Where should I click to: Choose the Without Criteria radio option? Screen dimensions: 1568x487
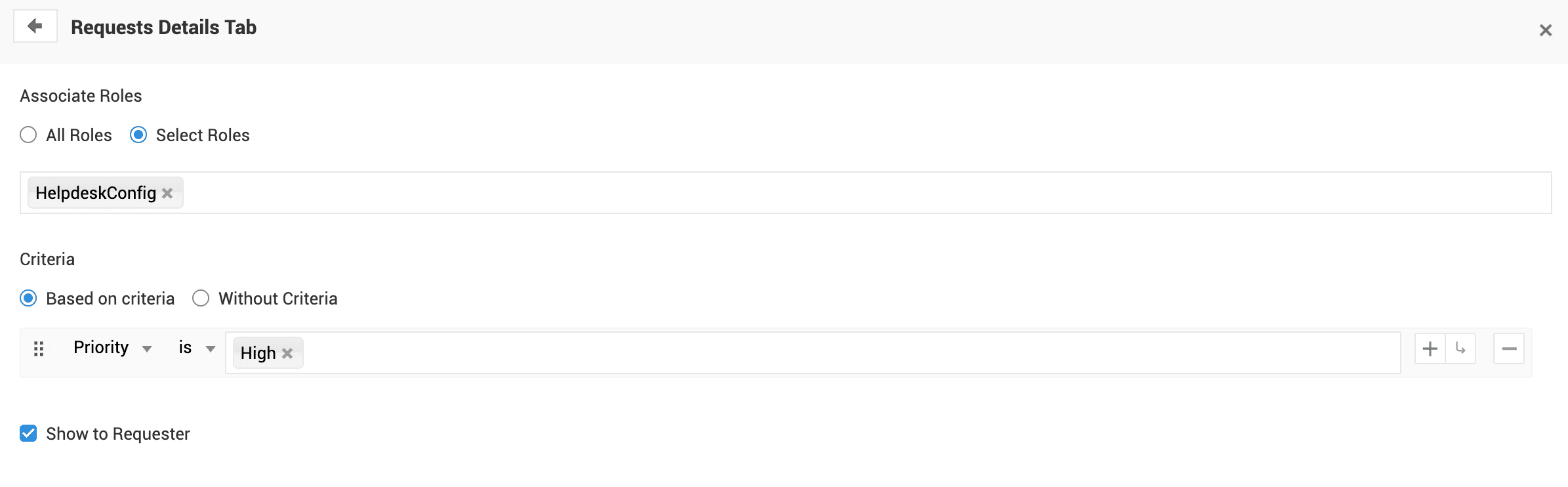(x=201, y=299)
